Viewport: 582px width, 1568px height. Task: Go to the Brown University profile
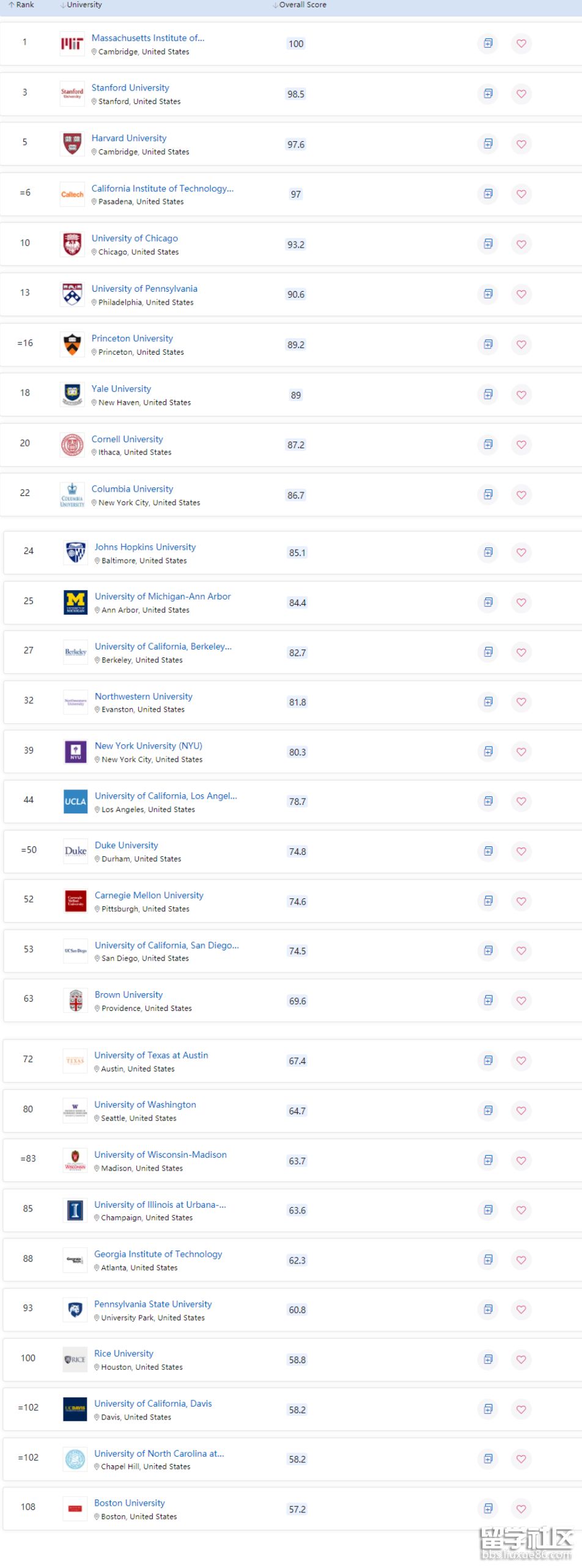point(128,995)
